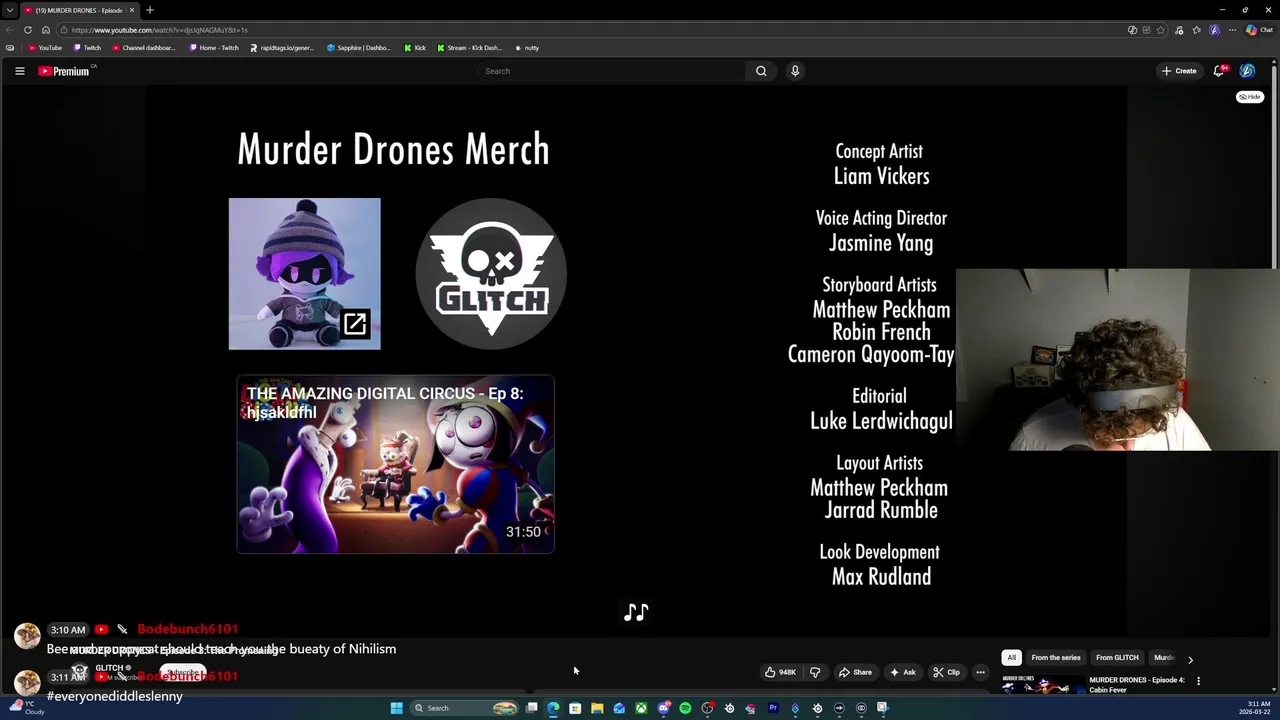Launch Spotify from the taskbar
The image size is (1280, 720).
click(685, 708)
